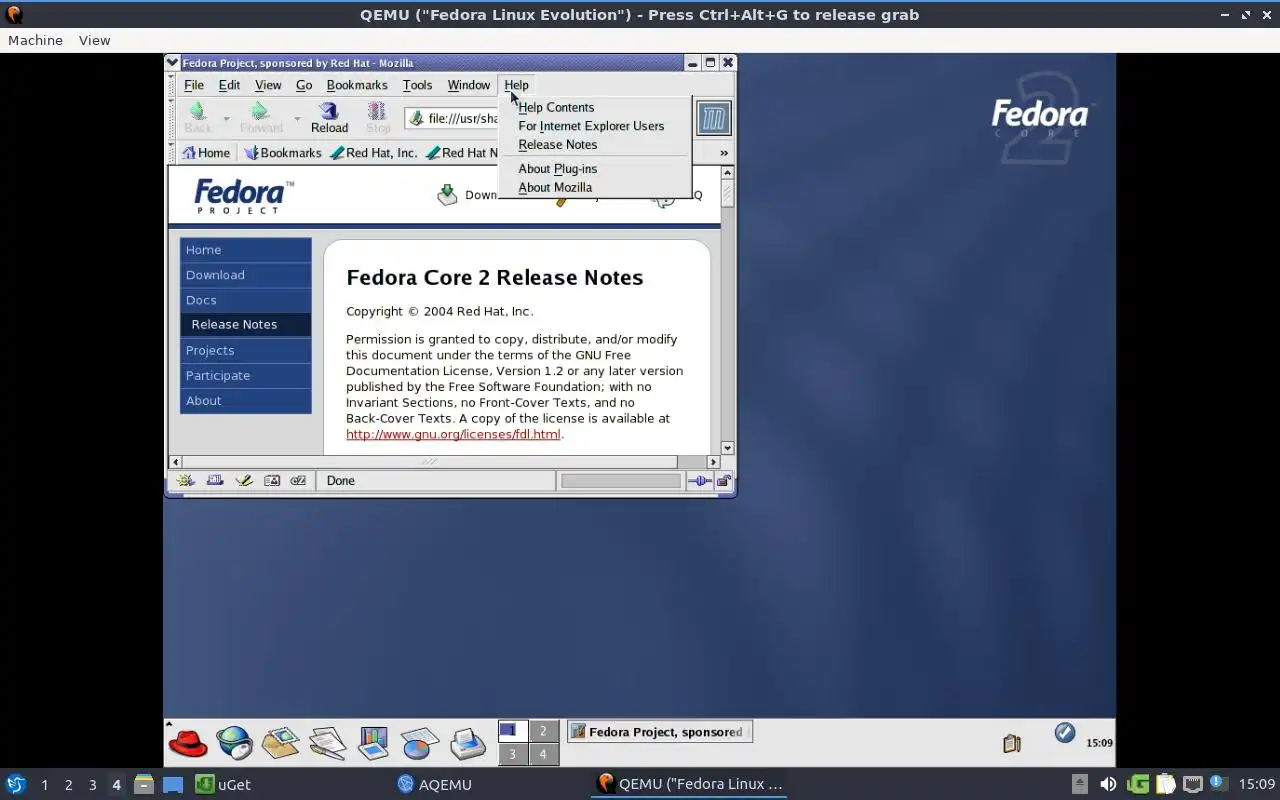Open the Red Hat main menu
The image size is (1280, 800).
tap(187, 743)
